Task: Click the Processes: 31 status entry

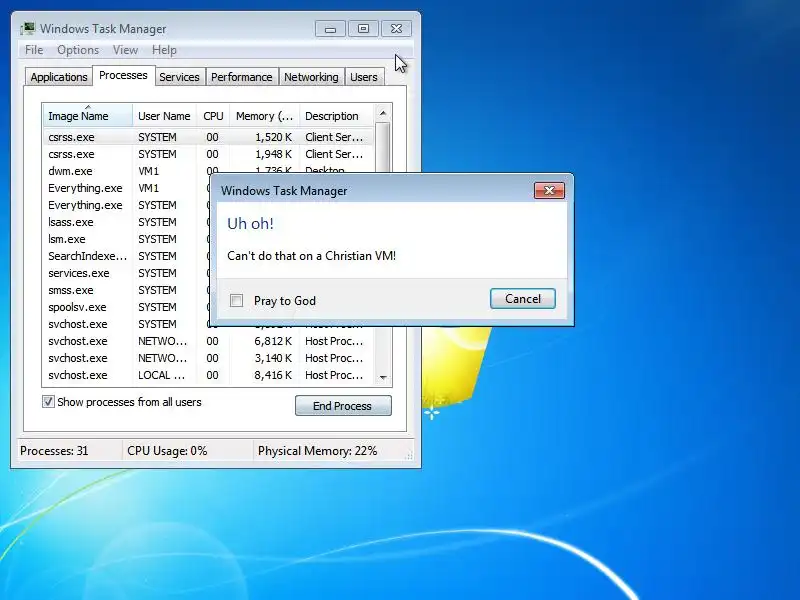Action: [54, 451]
